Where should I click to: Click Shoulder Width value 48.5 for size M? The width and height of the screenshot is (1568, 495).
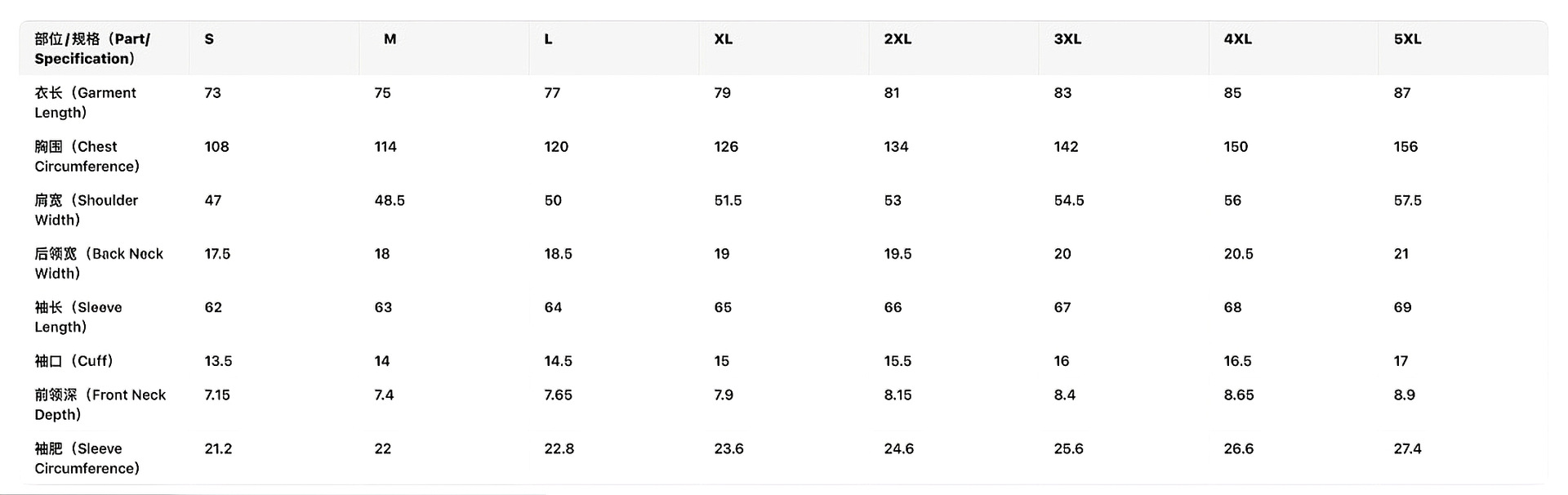pos(390,201)
